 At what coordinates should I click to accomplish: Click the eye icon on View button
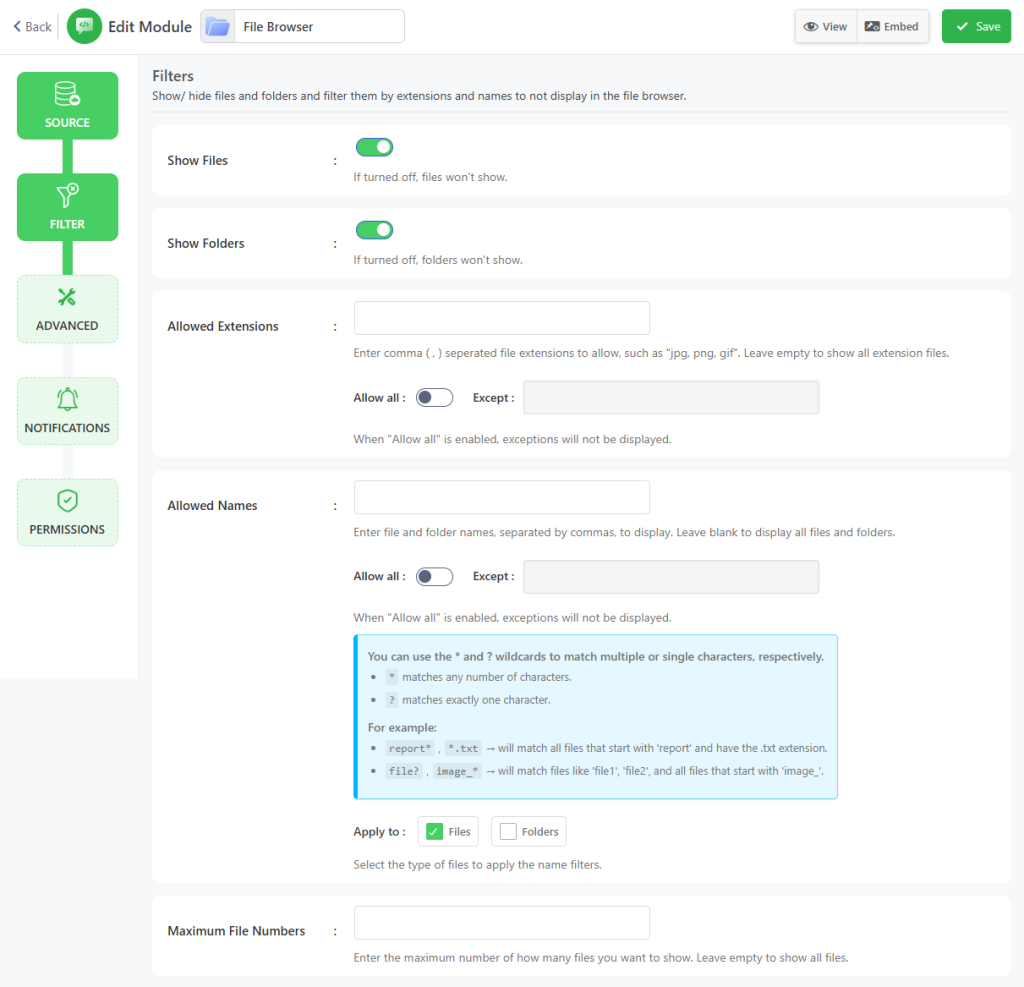pos(811,27)
